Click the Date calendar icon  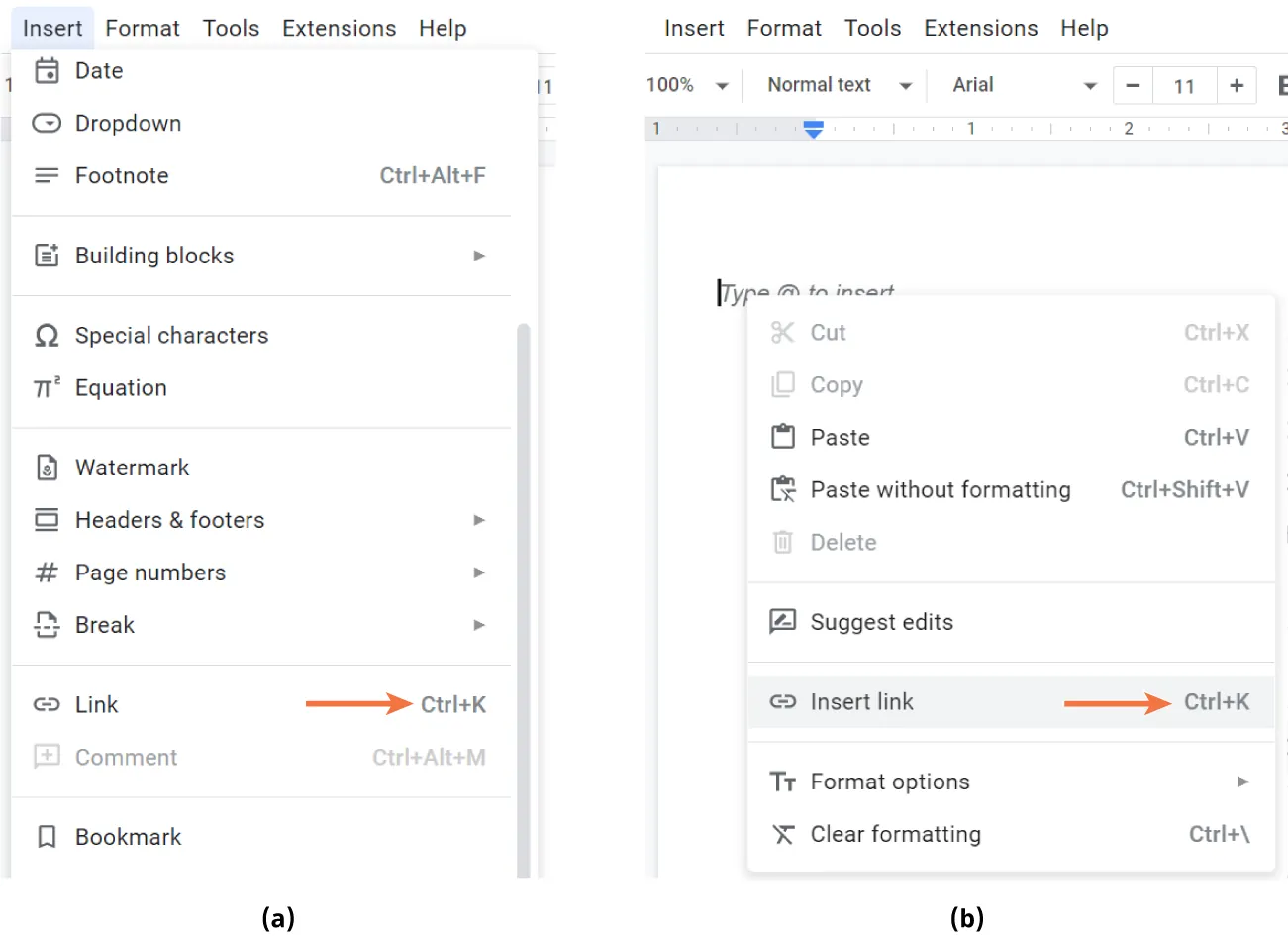point(47,70)
